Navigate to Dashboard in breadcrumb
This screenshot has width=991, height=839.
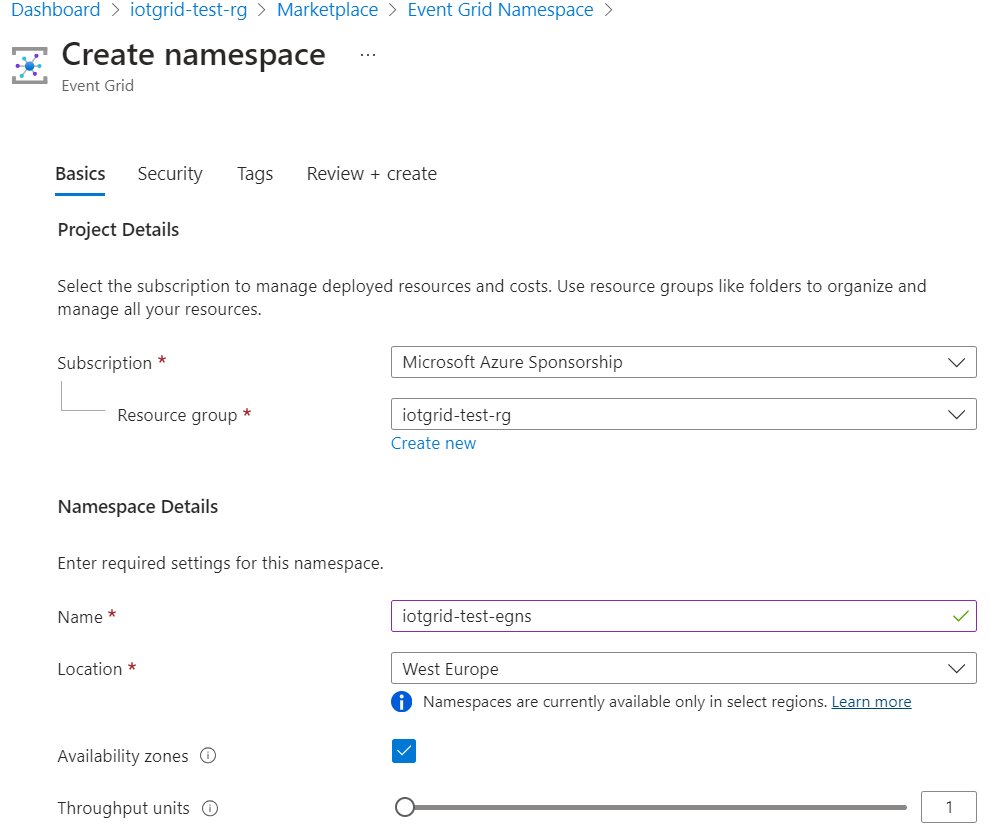(56, 10)
